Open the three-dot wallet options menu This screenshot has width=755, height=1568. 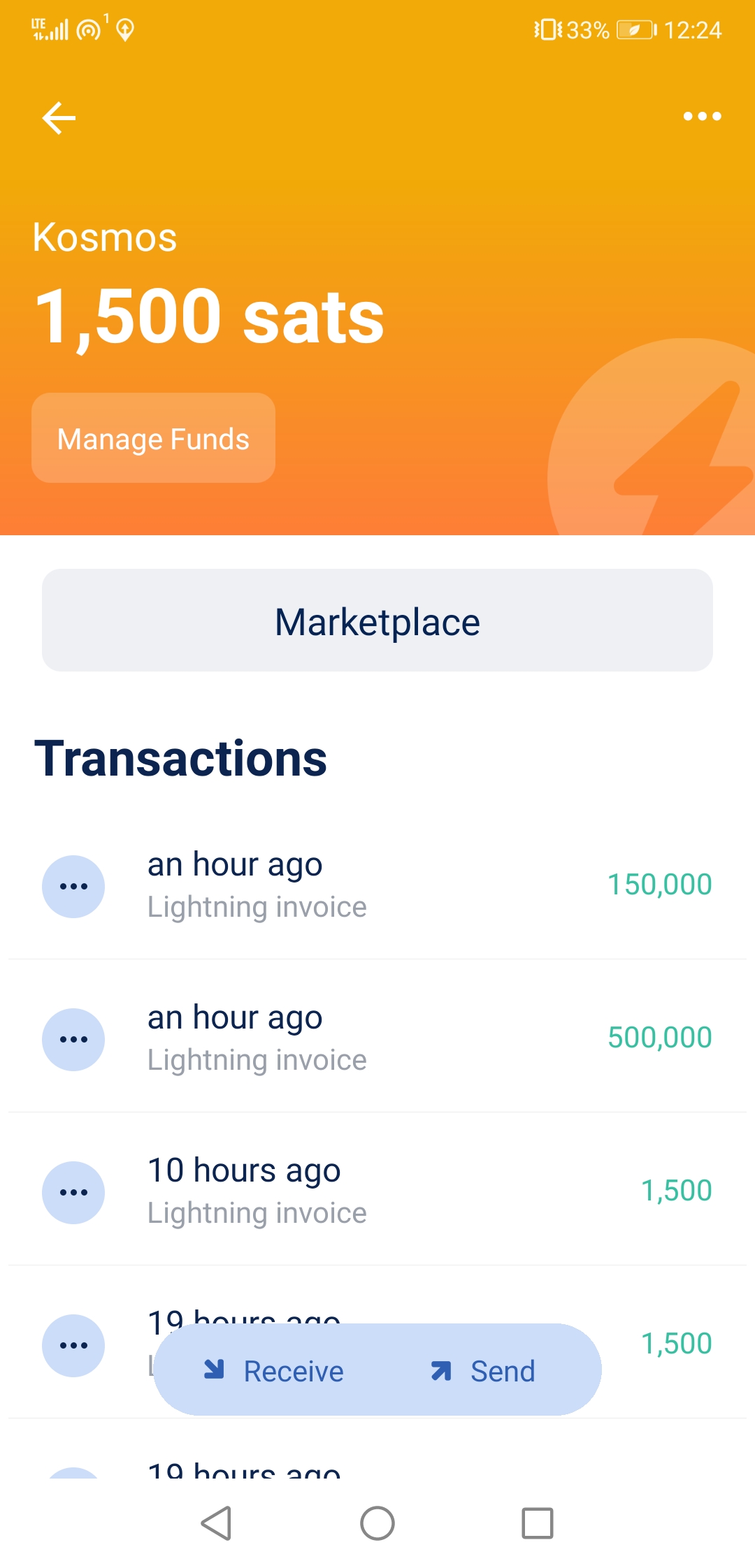702,116
